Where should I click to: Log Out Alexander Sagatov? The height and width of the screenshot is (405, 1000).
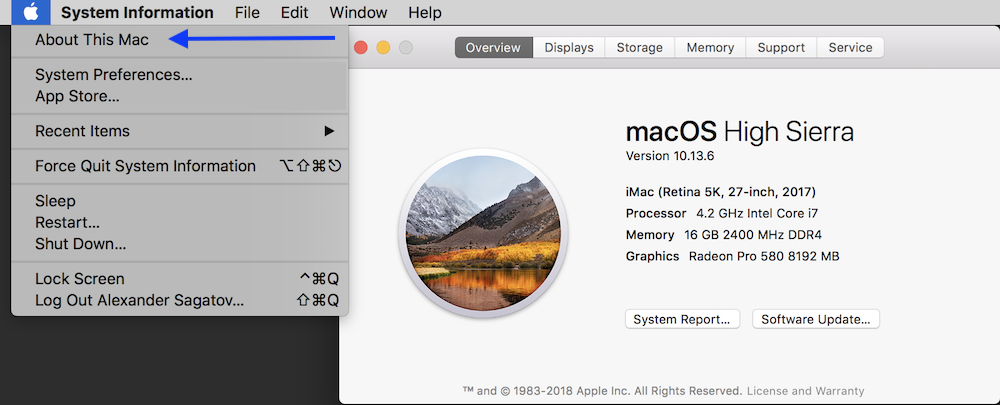point(139,300)
